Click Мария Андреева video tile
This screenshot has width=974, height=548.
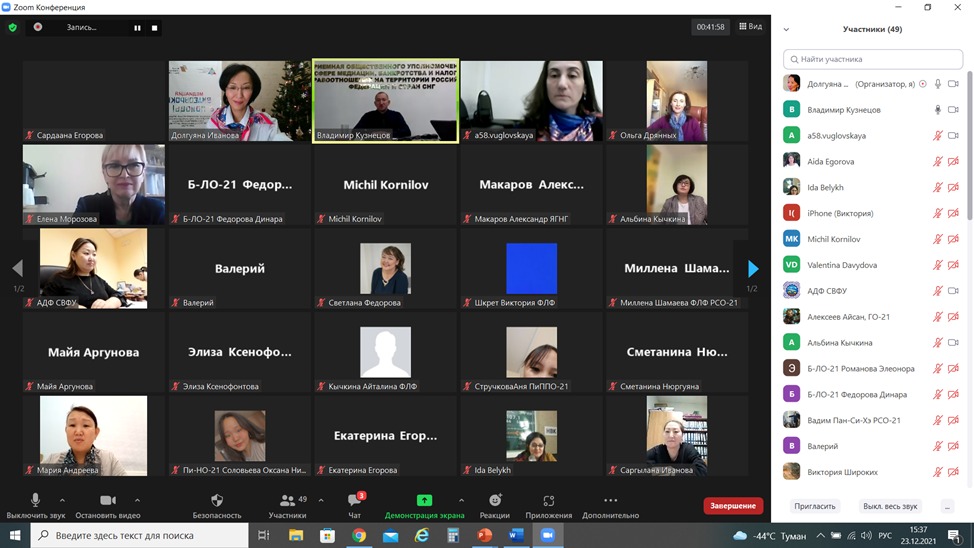pos(94,436)
